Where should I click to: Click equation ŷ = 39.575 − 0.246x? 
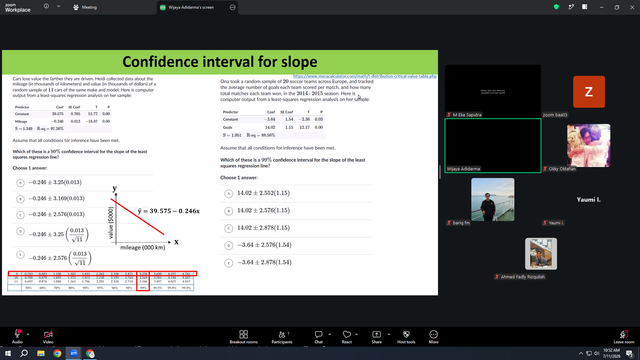[169, 211]
